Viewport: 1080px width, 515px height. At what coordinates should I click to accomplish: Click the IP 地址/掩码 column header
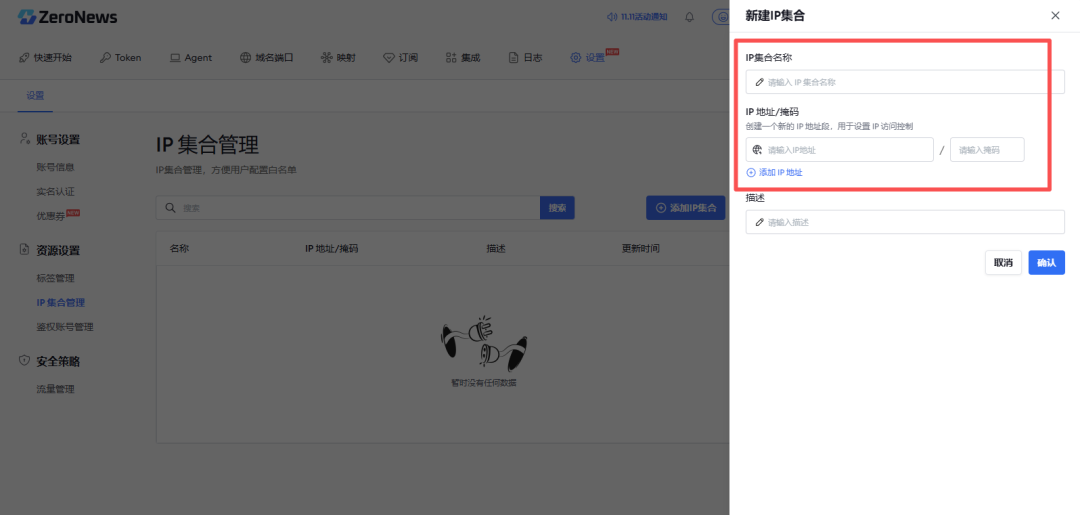pos(331,249)
